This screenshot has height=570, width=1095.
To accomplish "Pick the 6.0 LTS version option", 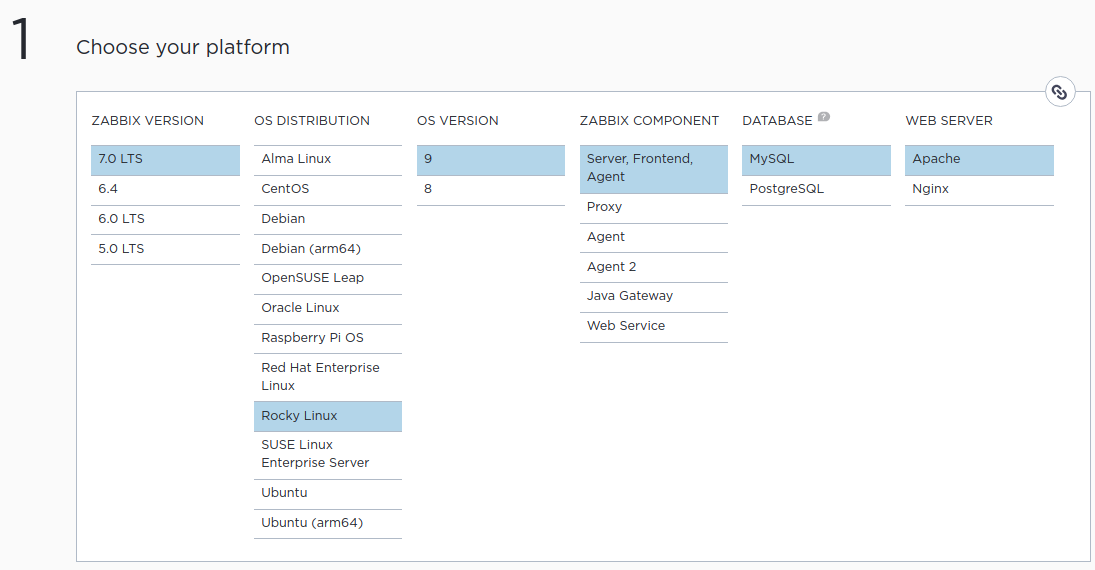I will click(165, 219).
